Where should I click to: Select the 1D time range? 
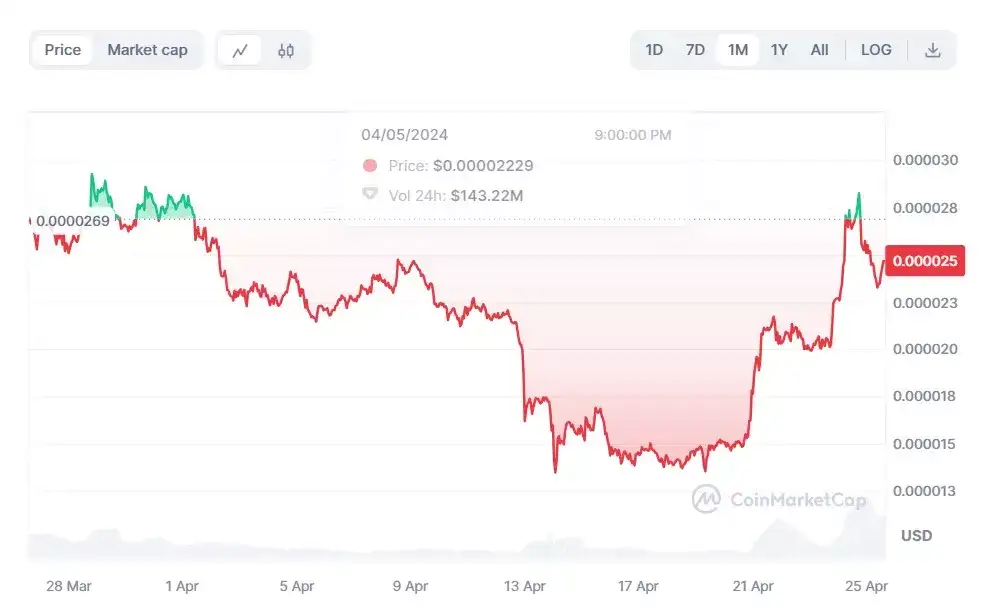coord(654,50)
